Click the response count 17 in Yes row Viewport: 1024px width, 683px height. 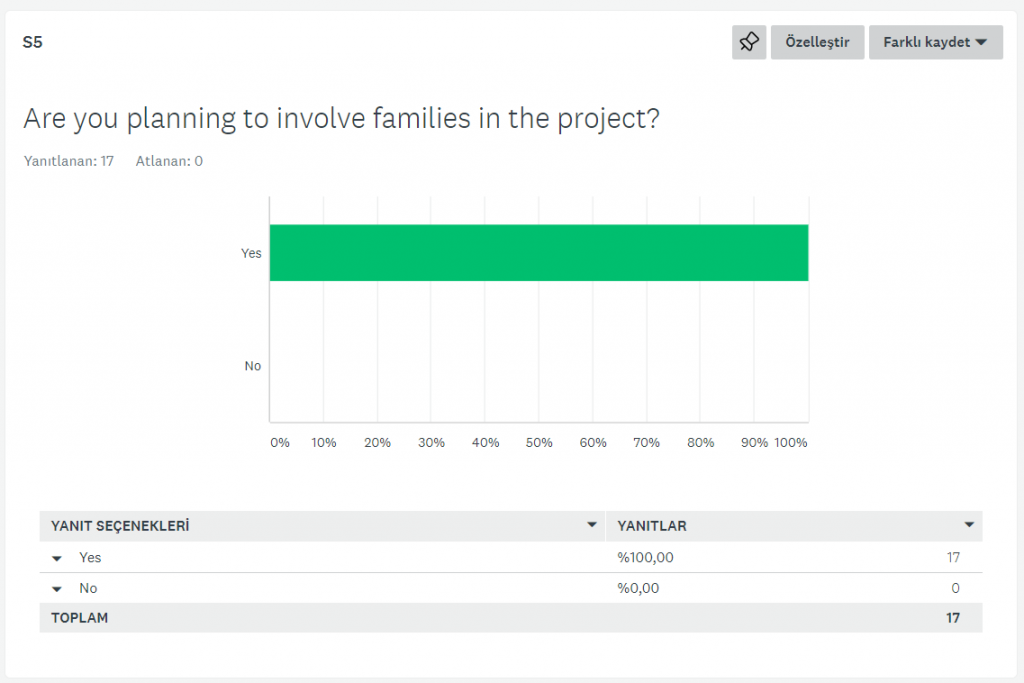953,558
